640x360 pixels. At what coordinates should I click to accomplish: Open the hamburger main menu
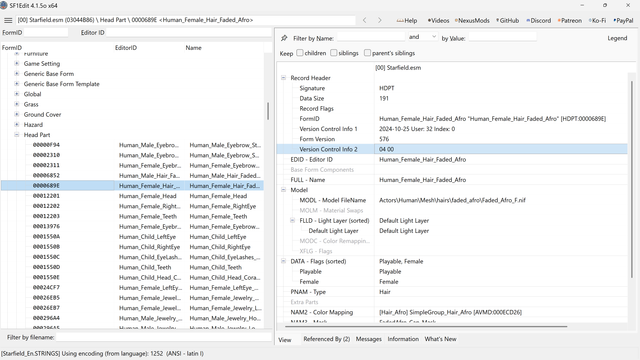click(8, 20)
